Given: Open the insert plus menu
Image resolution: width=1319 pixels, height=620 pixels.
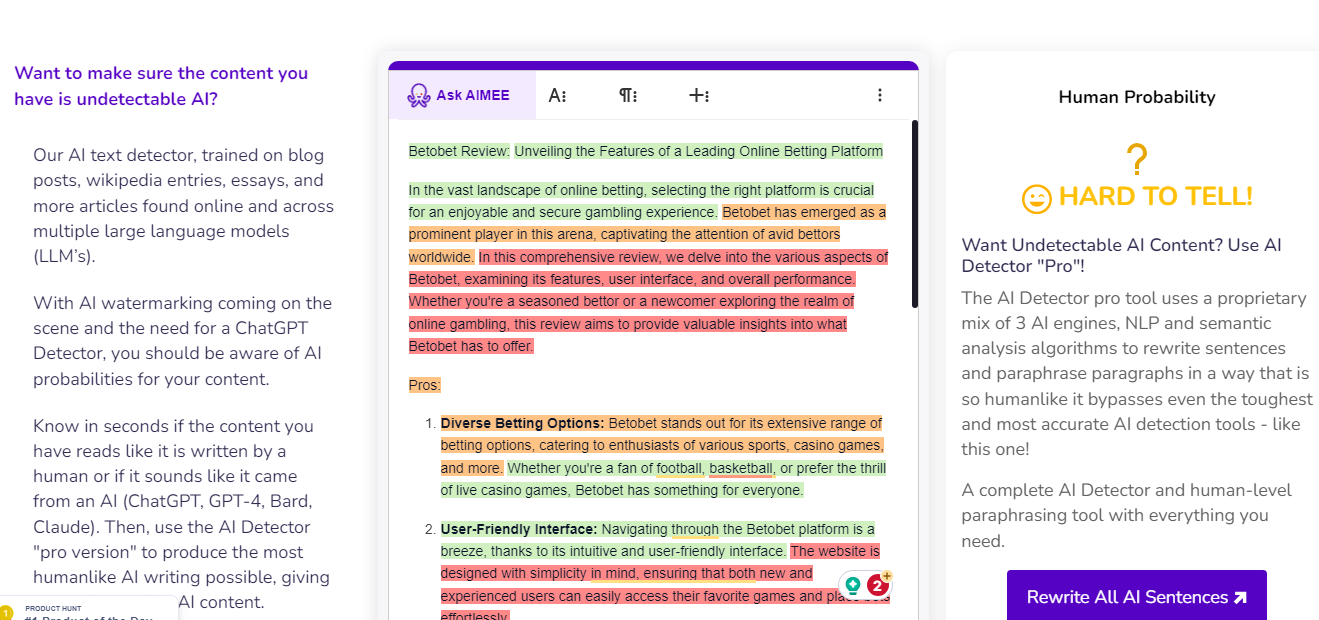Looking at the screenshot, I should coord(699,95).
